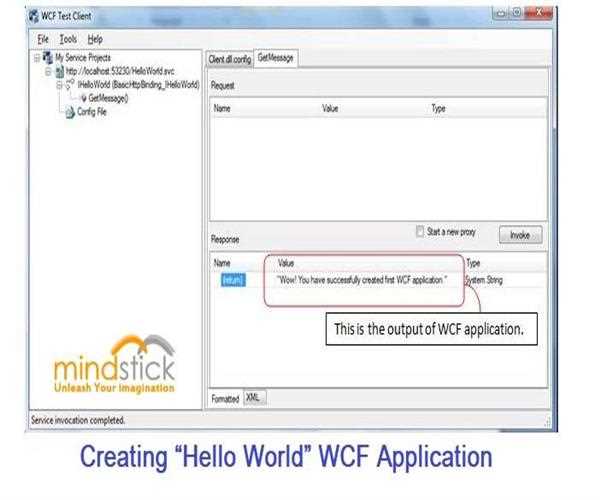Click the Response Name column header
The image size is (600, 500).
(x=222, y=263)
